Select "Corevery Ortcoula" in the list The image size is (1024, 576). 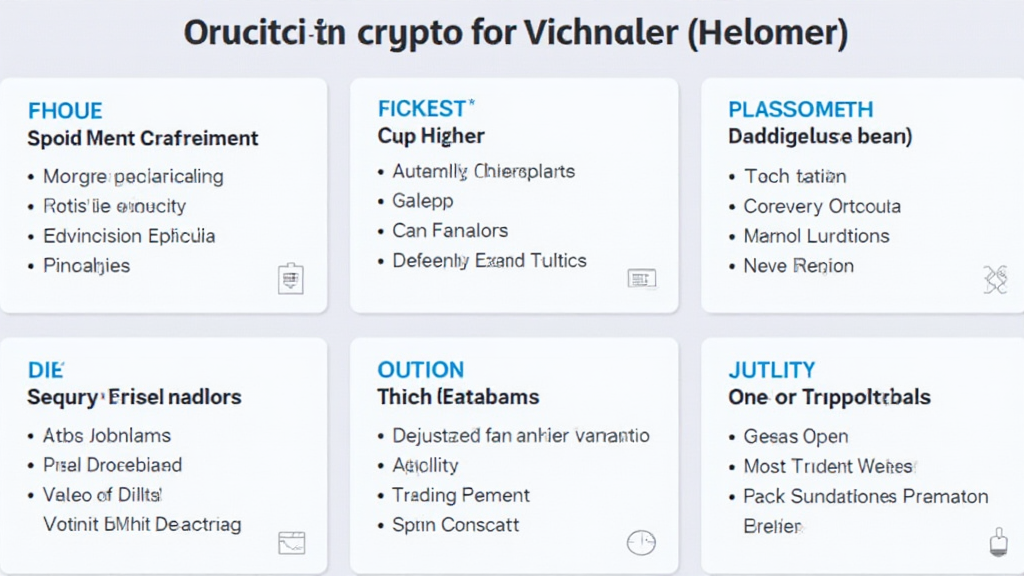coord(822,206)
